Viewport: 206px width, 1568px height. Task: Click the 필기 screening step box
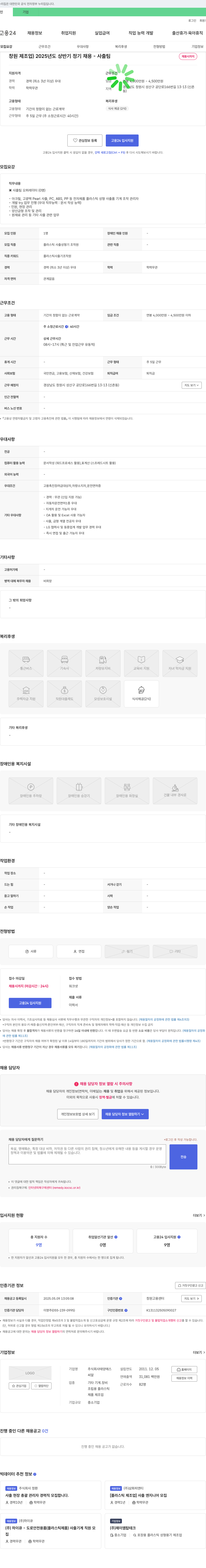coord(127,951)
